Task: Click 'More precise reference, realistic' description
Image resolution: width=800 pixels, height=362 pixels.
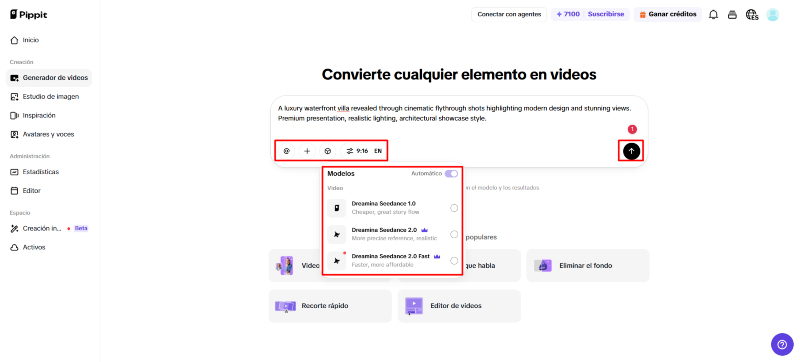Action: tap(394, 239)
